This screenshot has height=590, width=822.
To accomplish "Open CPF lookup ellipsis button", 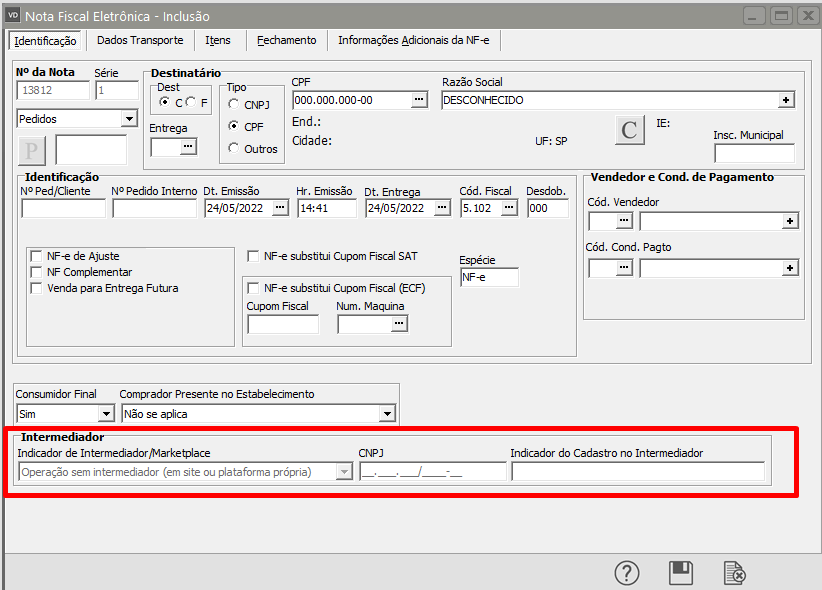I will tap(420, 100).
